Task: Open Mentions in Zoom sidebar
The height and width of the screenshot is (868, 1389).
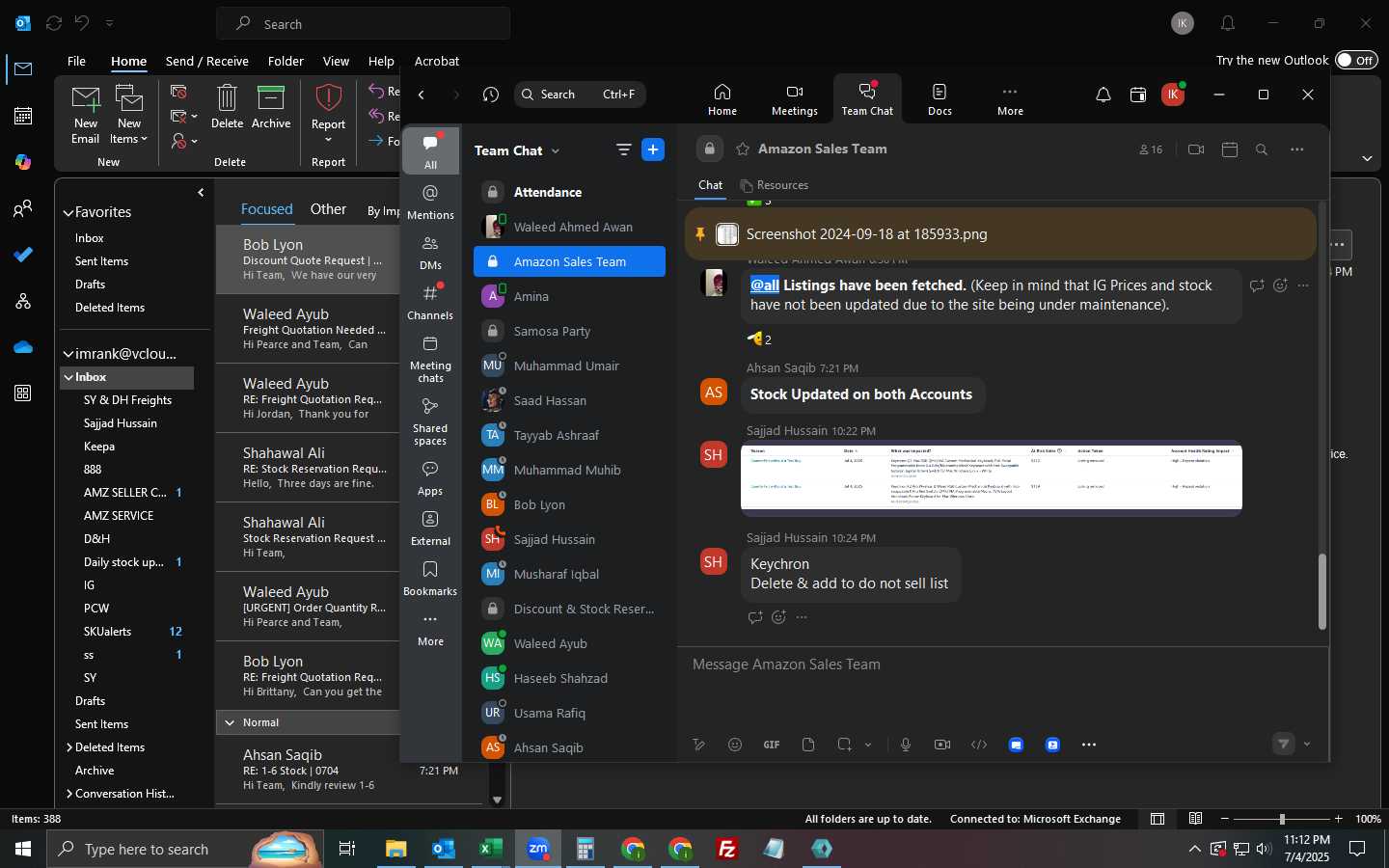Action: tap(430, 203)
